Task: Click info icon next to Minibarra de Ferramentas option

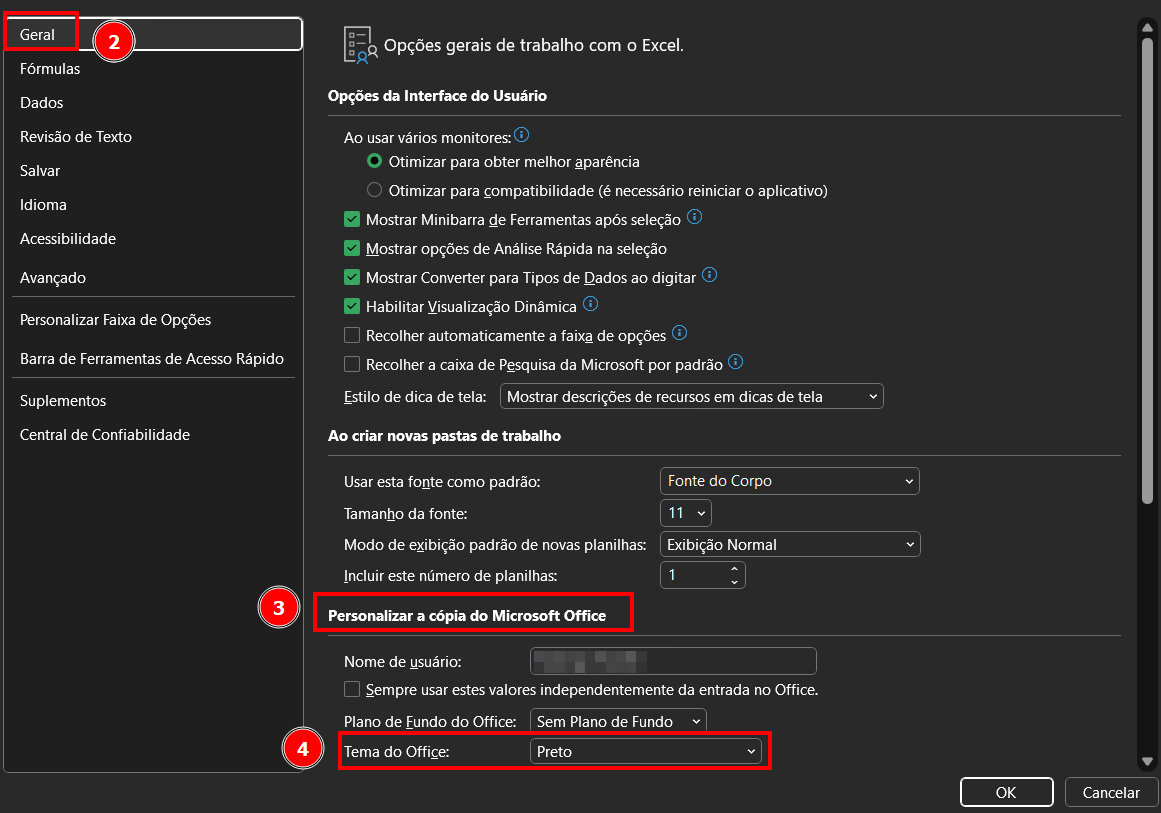Action: tap(695, 217)
